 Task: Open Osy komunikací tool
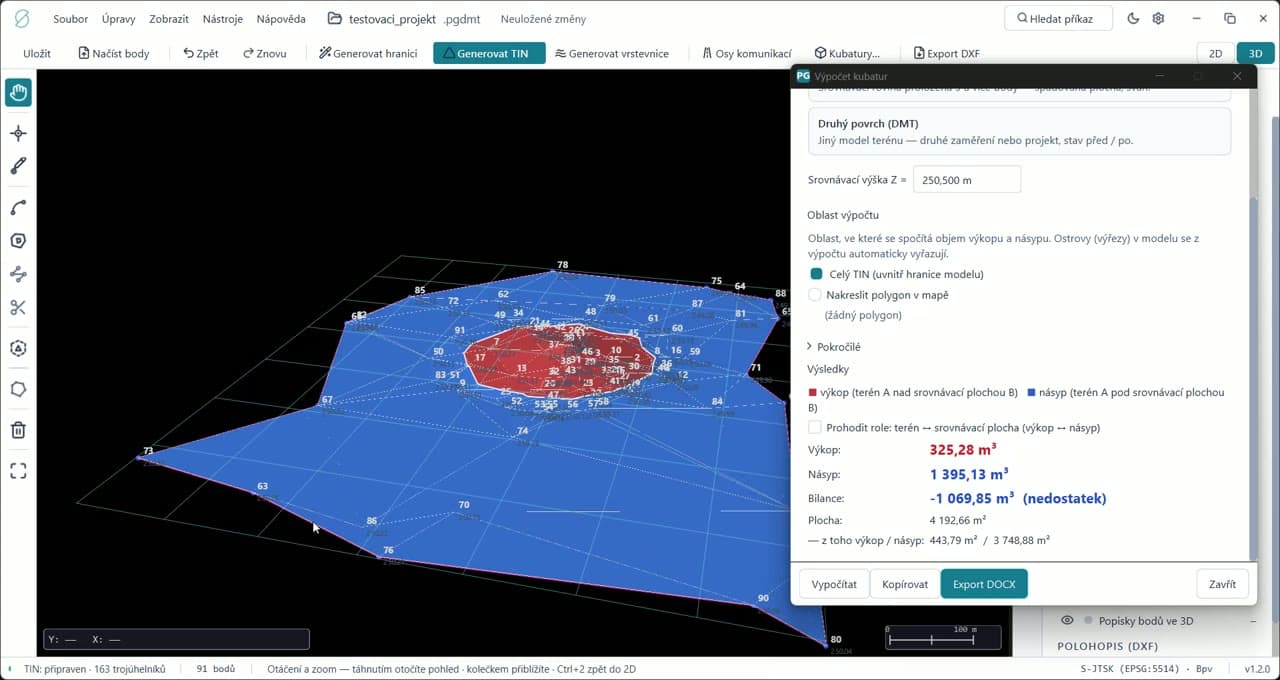[747, 53]
